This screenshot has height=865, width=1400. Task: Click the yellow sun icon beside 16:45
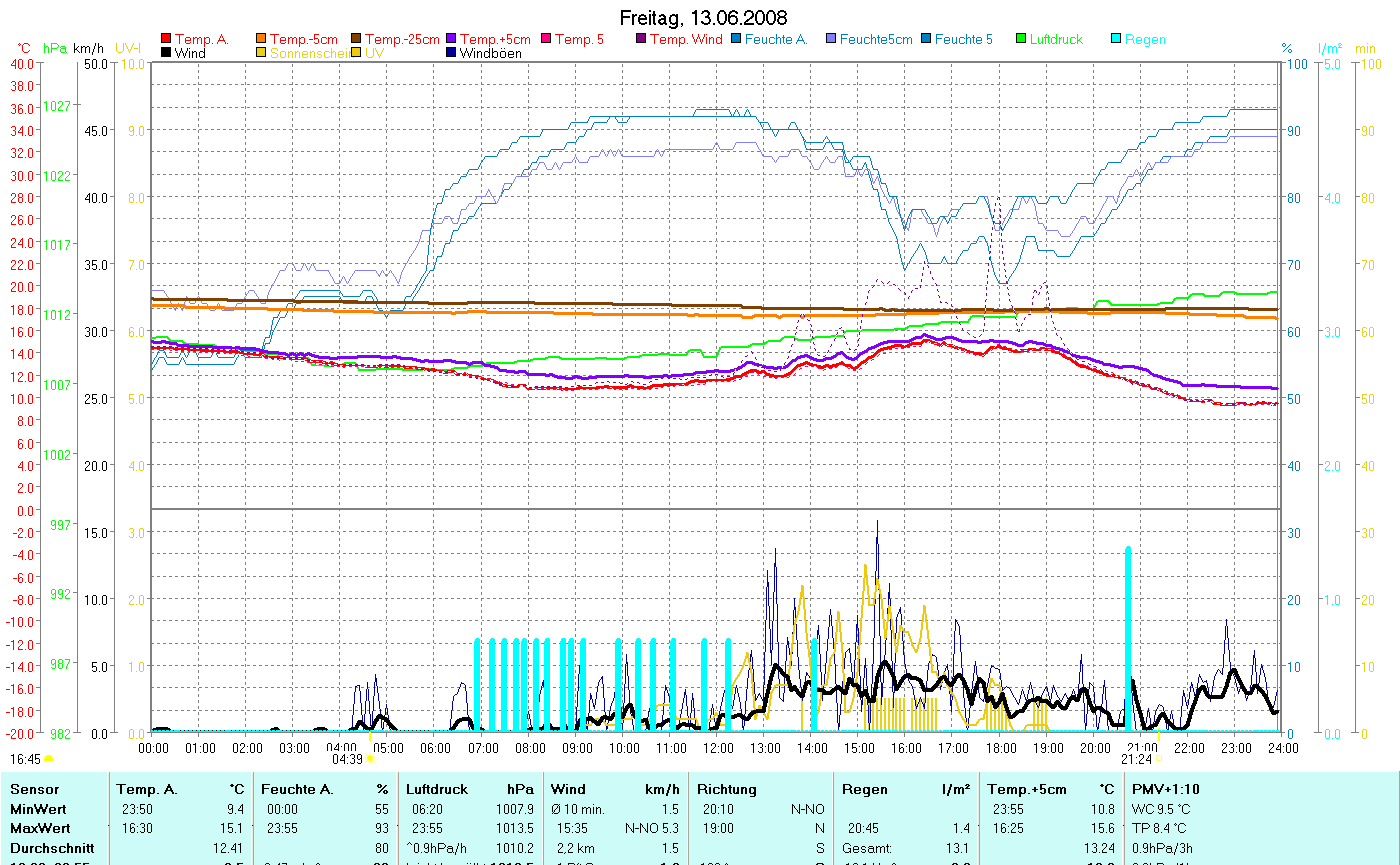48,760
